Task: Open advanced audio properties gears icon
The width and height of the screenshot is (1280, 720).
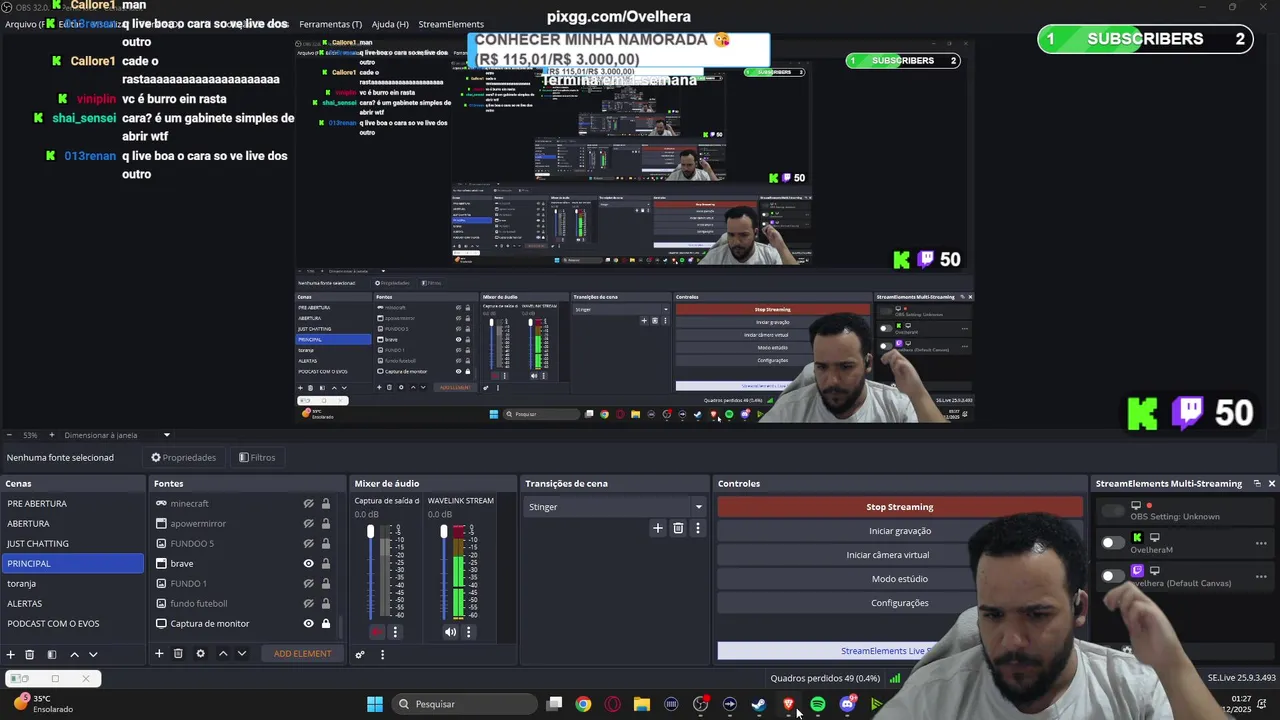Action: [360, 654]
